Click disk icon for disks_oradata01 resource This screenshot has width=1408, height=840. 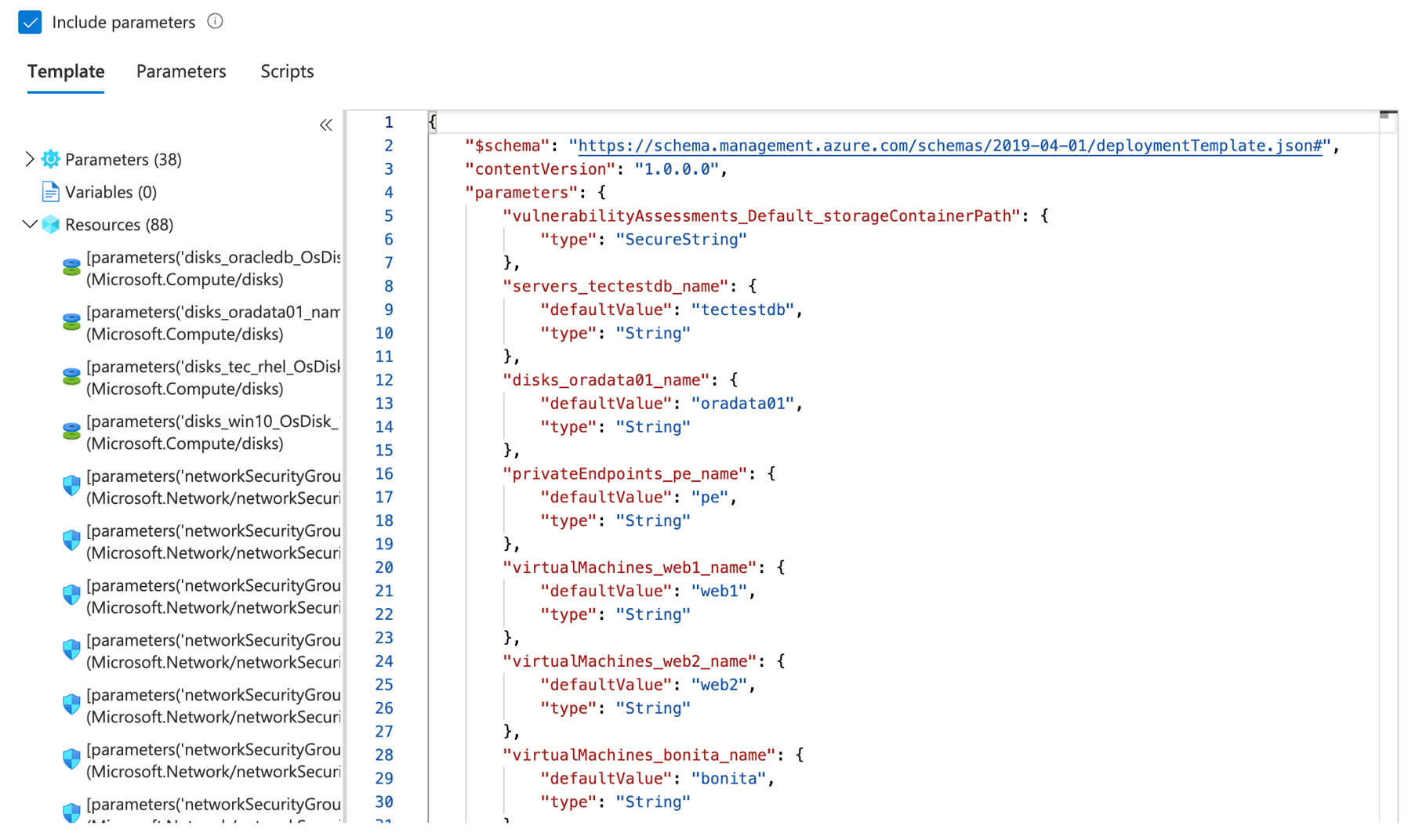pos(71,323)
